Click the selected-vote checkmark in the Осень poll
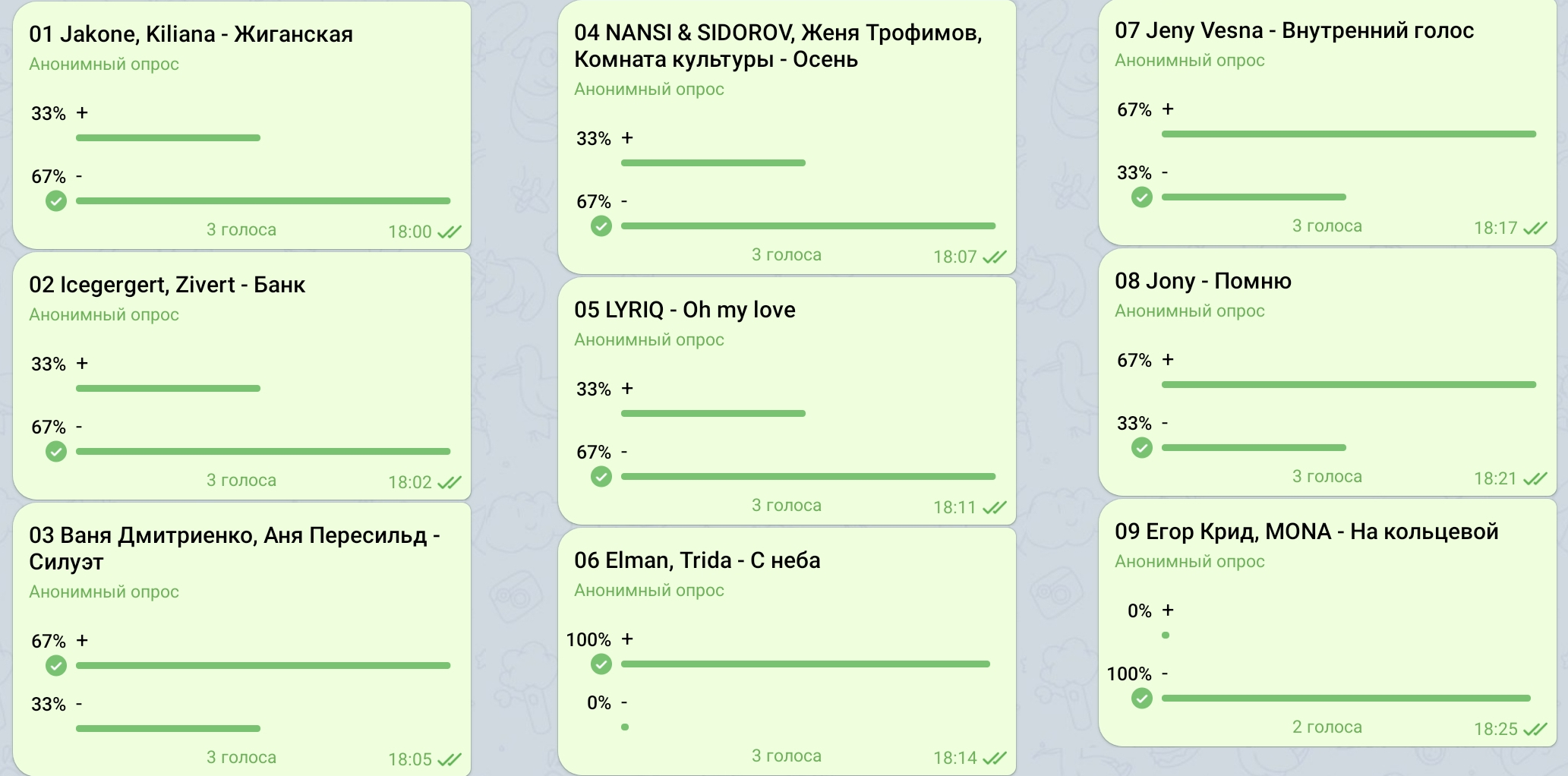Viewport: 1568px width, 776px height. tap(601, 226)
